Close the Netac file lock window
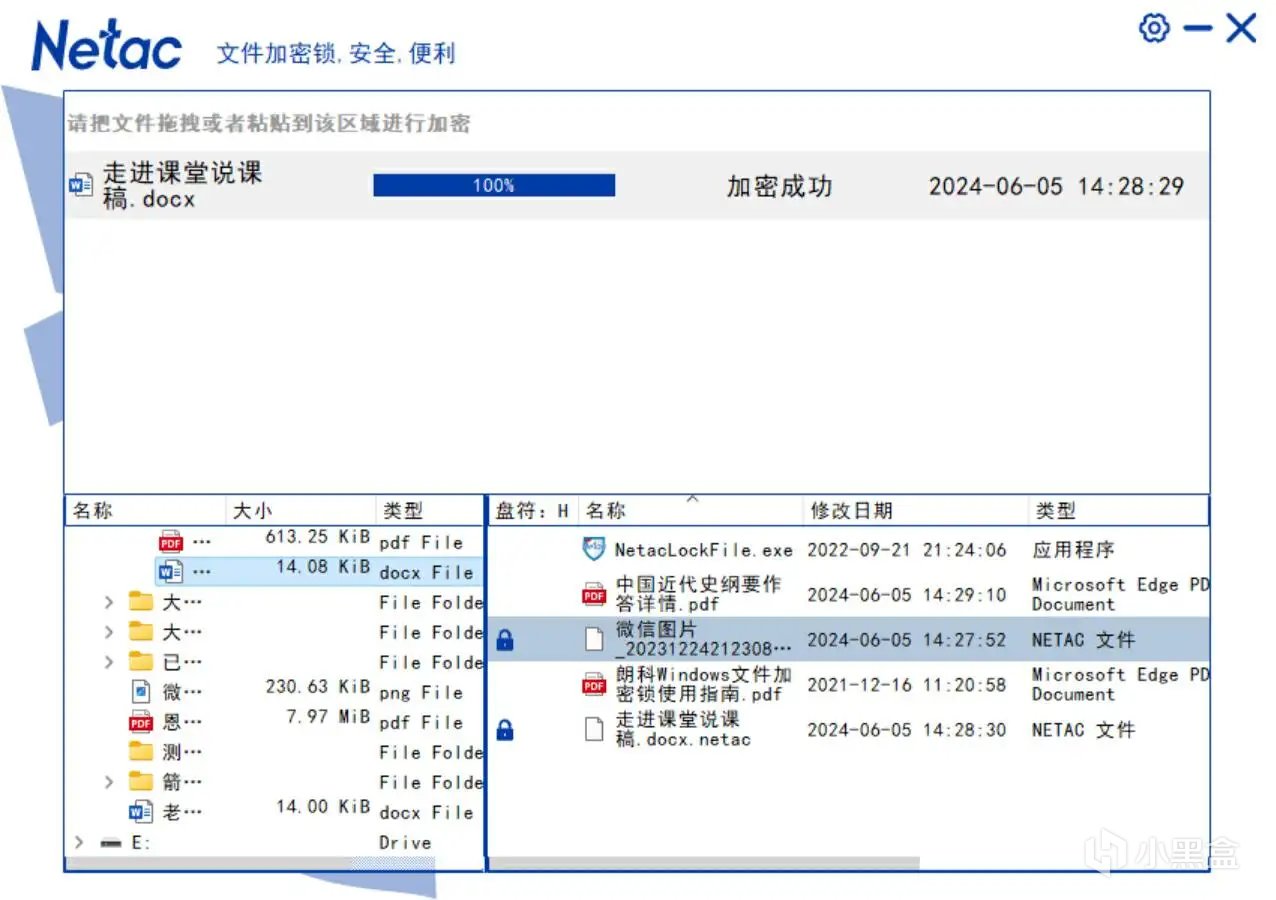Screen dimensions: 1276x900 1241,28
